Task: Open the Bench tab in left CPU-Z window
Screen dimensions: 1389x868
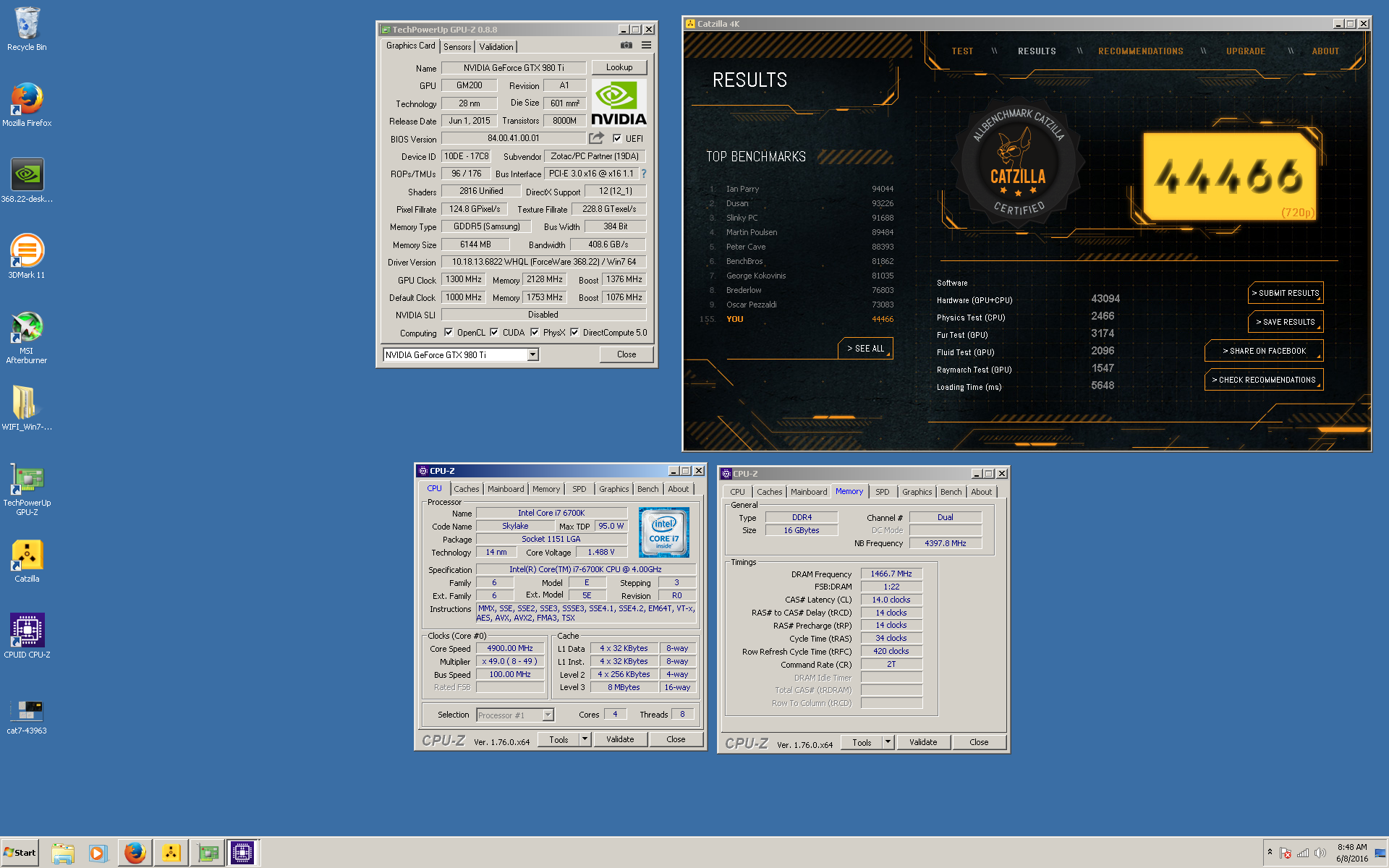Action: click(648, 489)
